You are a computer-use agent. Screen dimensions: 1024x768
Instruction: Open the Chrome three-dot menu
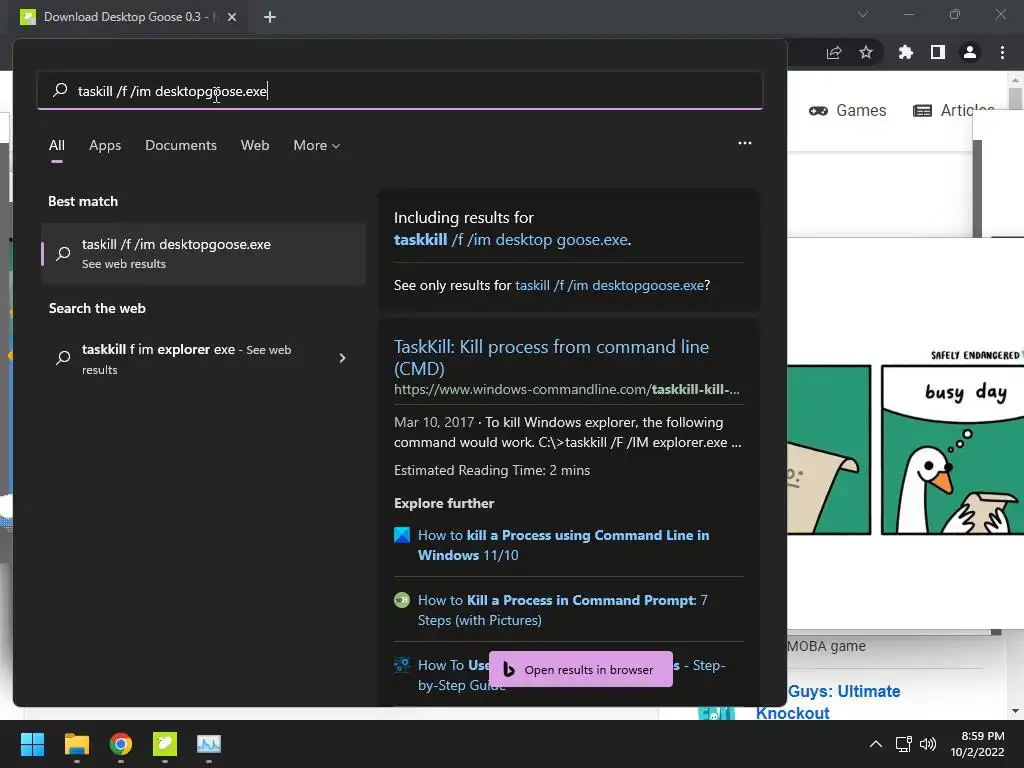coord(1002,52)
